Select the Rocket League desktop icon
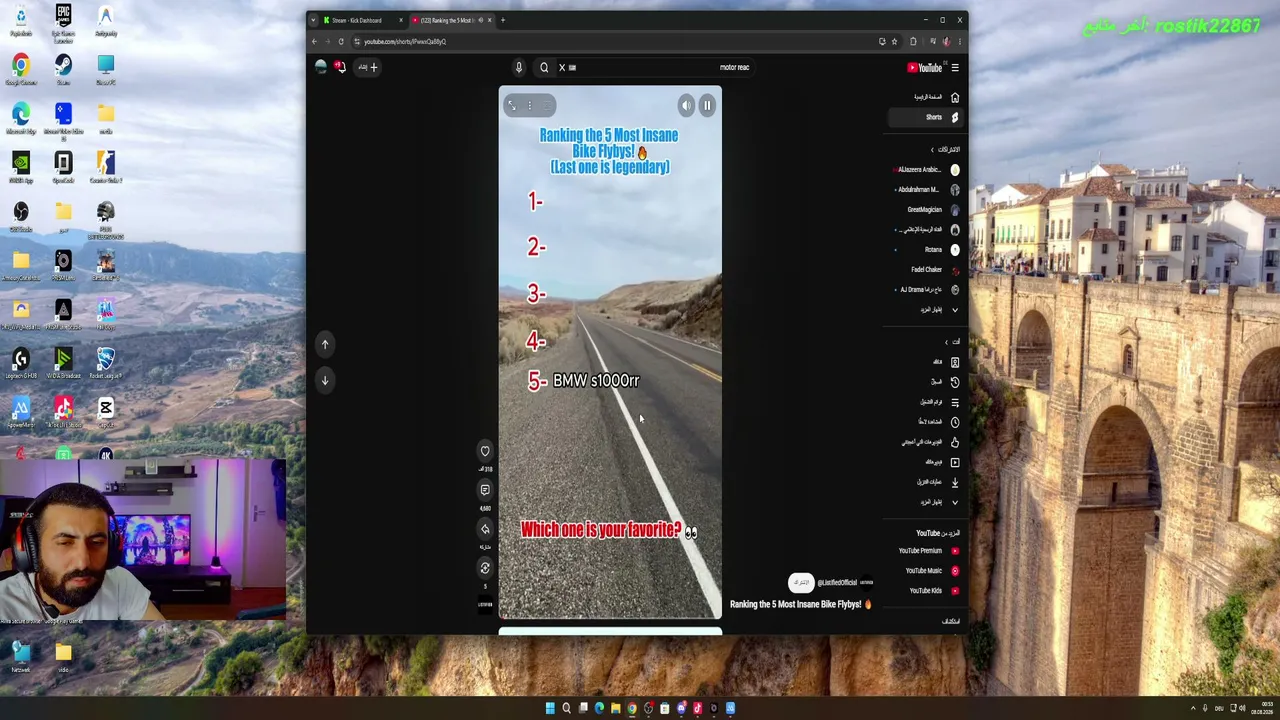The width and height of the screenshot is (1280, 720). pyautogui.click(x=105, y=363)
